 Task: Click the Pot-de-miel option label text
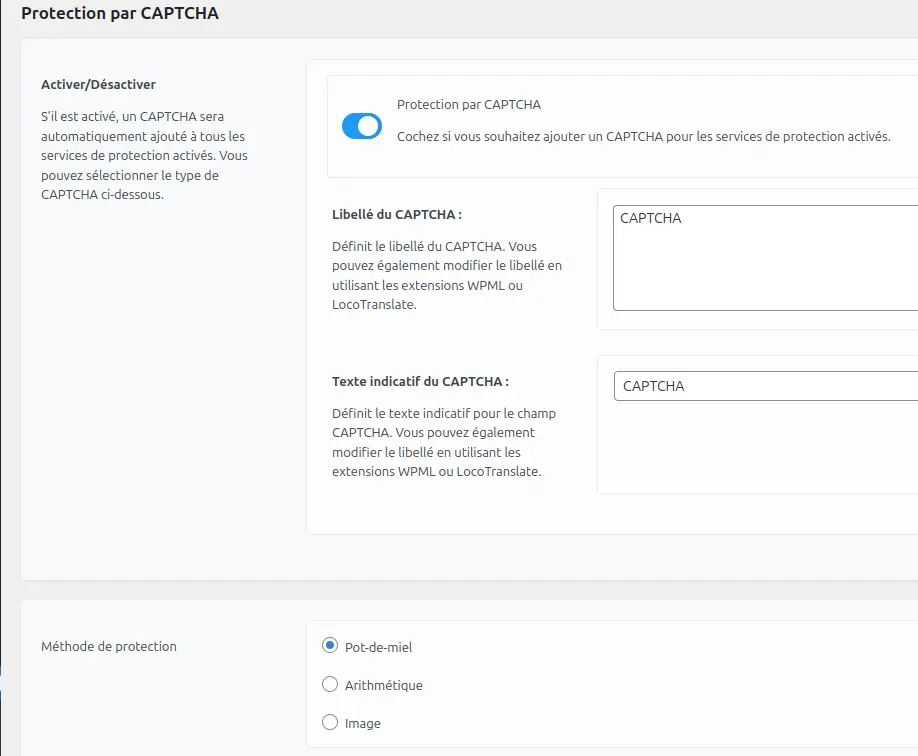pyautogui.click(x=378, y=647)
